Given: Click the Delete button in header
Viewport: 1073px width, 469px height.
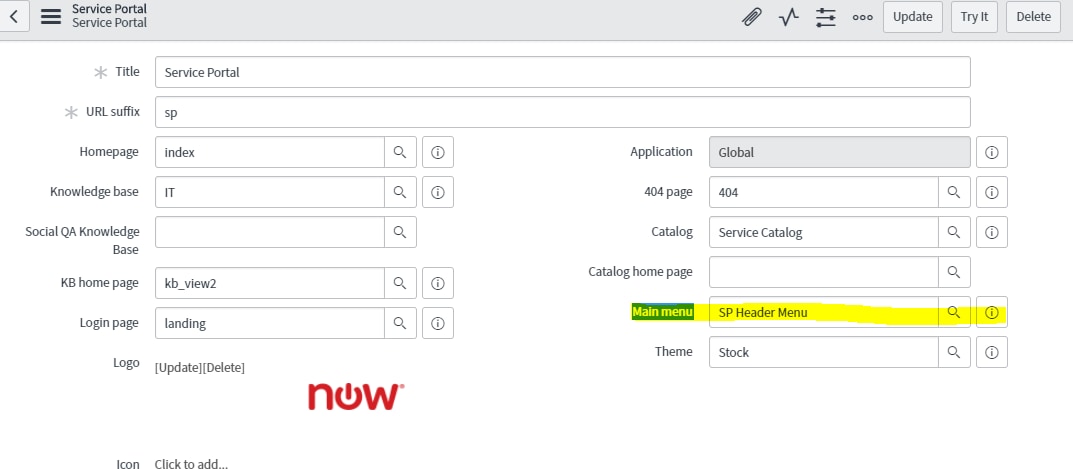Looking at the screenshot, I should (1033, 17).
